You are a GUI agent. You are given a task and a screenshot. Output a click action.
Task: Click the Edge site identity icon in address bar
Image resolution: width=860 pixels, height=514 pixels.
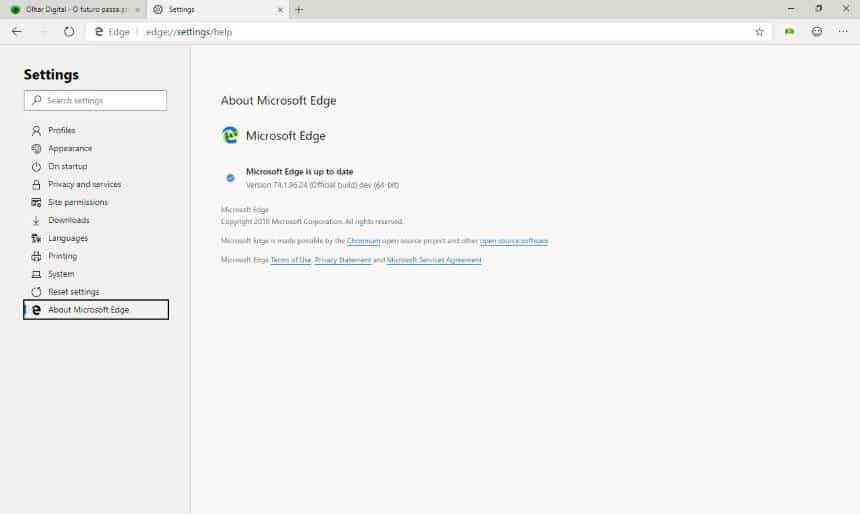[99, 32]
